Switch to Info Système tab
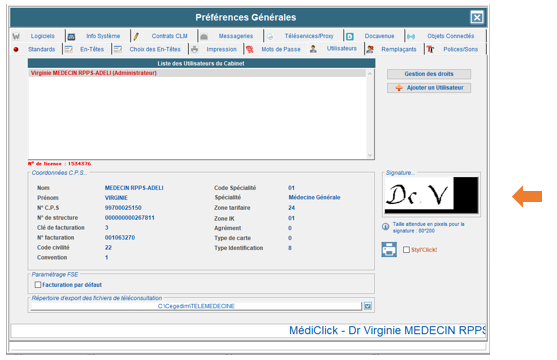Image resolution: width=557 pixels, height=360 pixels. point(103,36)
